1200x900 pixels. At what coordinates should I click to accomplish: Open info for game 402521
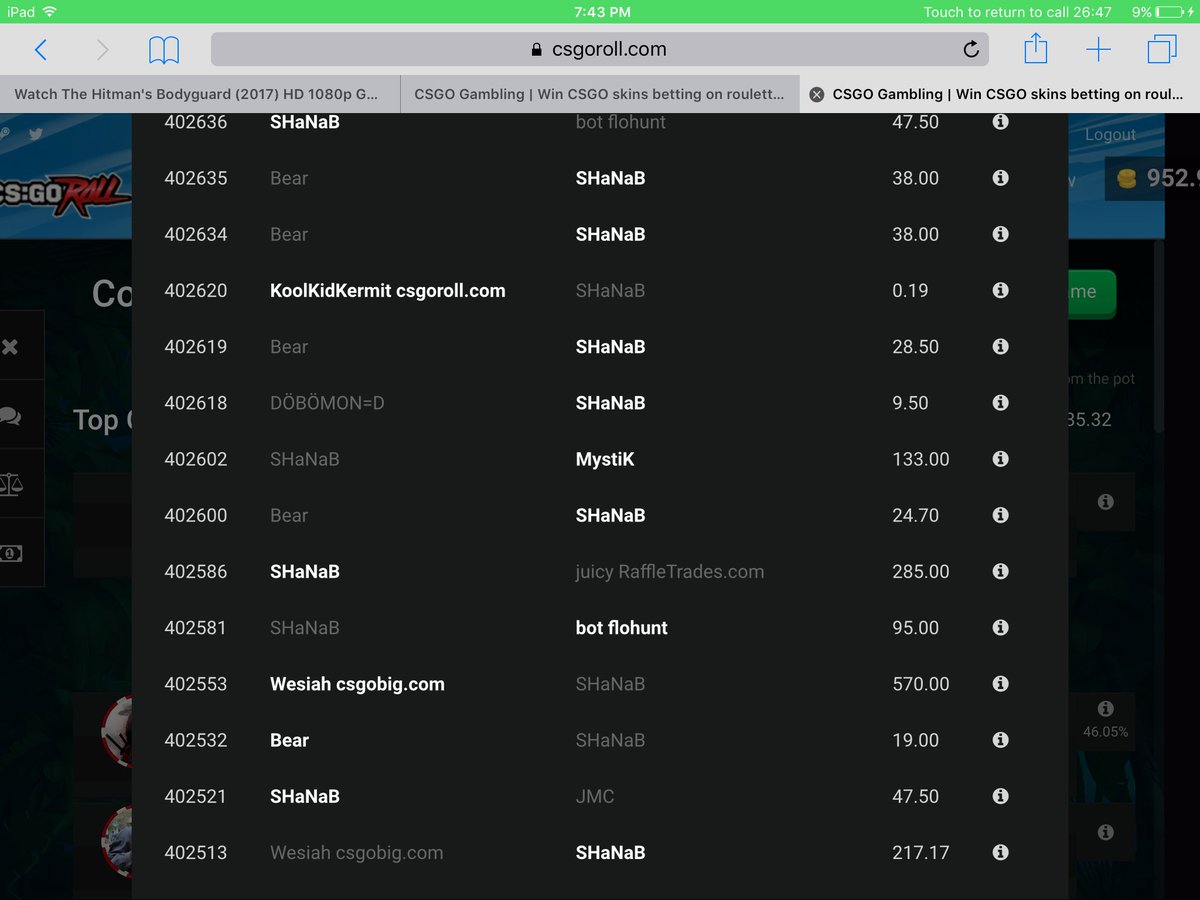point(999,796)
